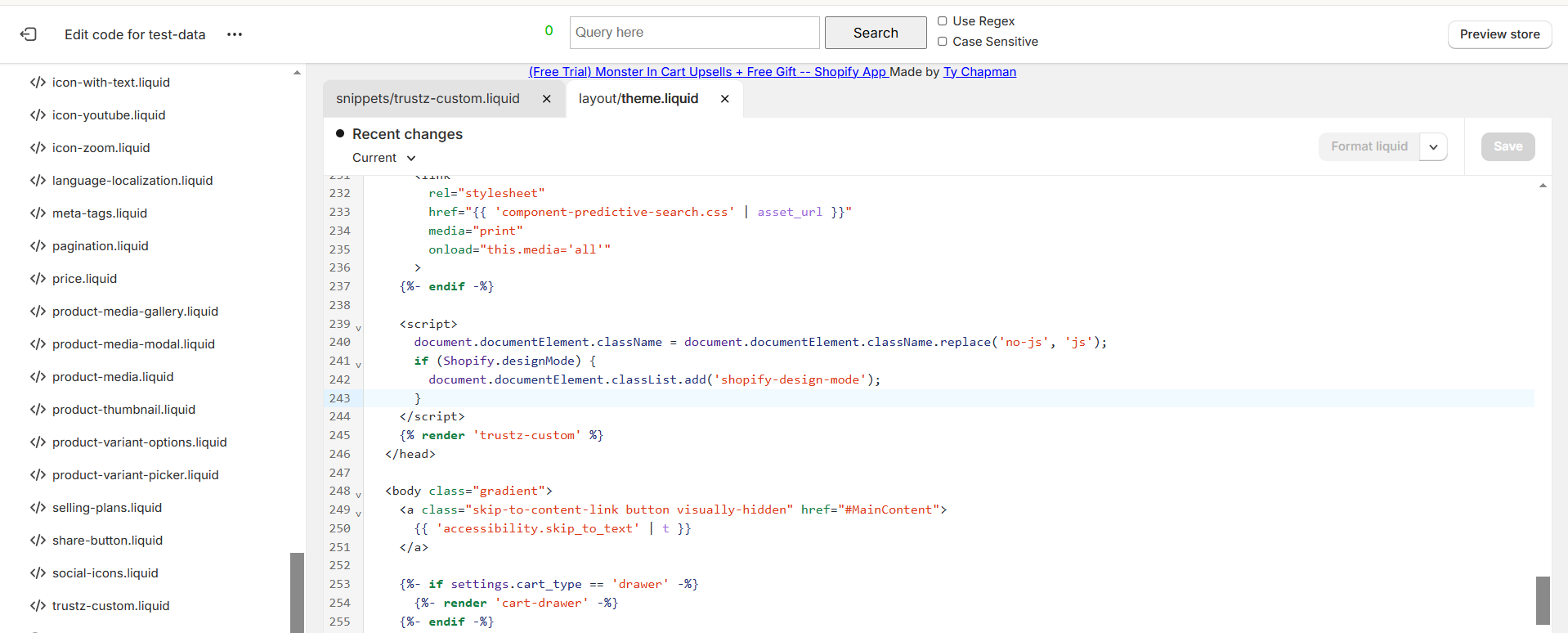The height and width of the screenshot is (633, 1568).
Task: Collapse code fold at line 239
Action: tap(358, 328)
